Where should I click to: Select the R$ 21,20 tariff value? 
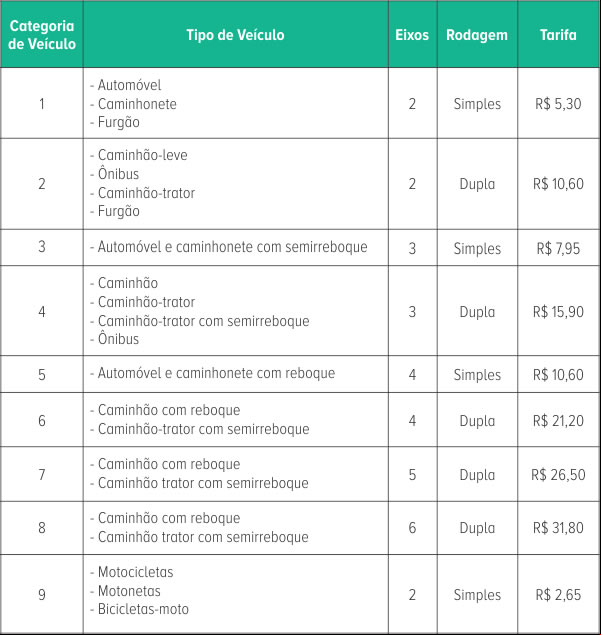[558, 421]
